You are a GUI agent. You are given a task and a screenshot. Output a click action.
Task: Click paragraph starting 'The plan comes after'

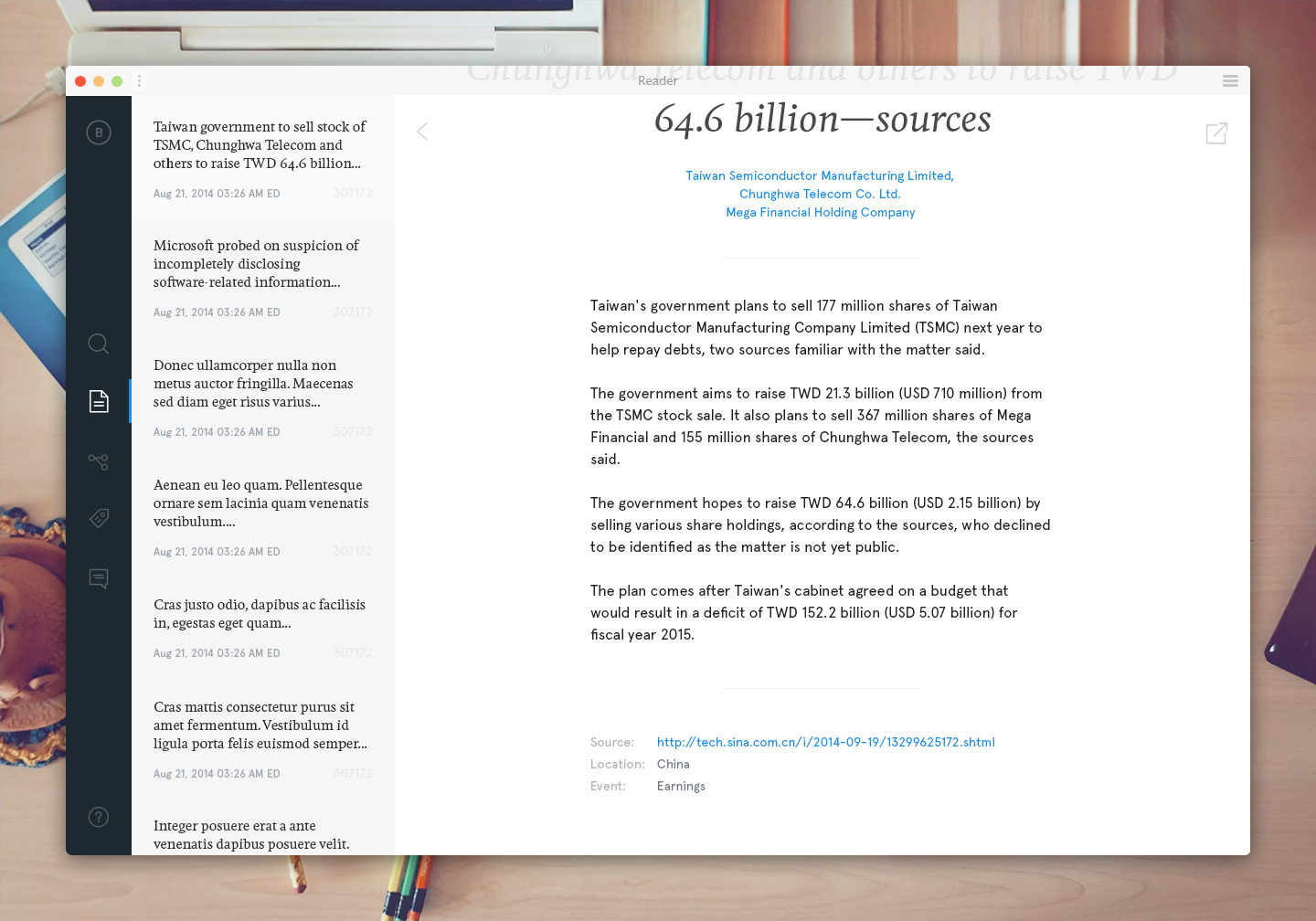click(804, 612)
